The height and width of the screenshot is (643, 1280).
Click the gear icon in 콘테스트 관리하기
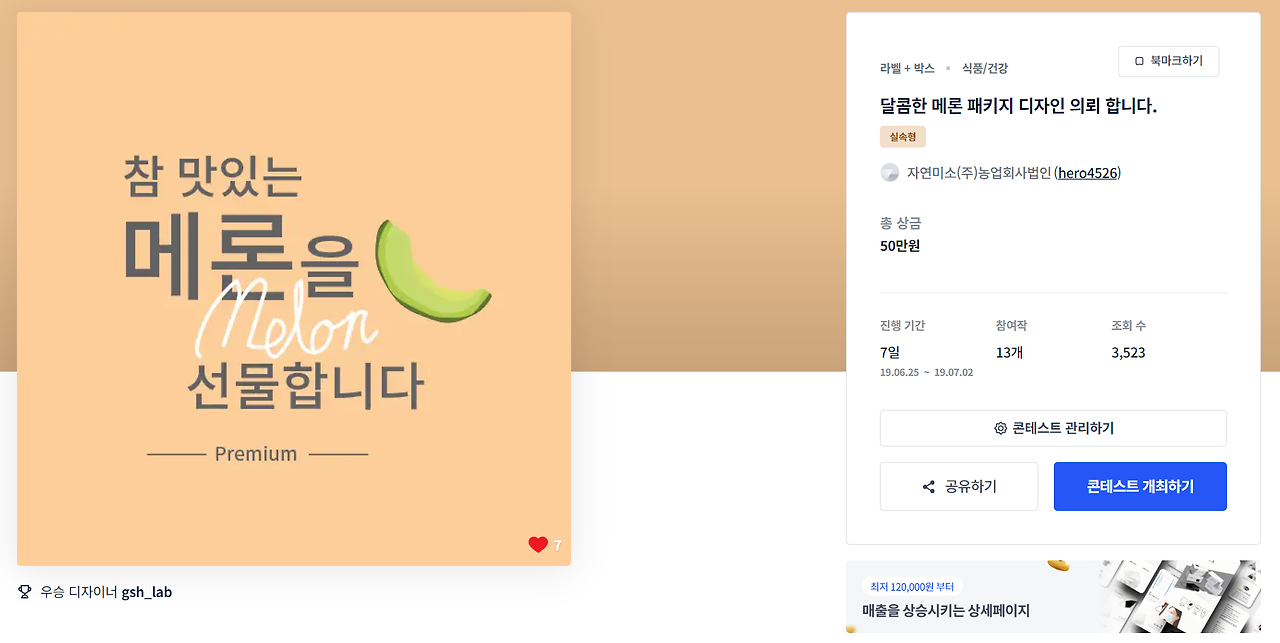pos(1000,428)
